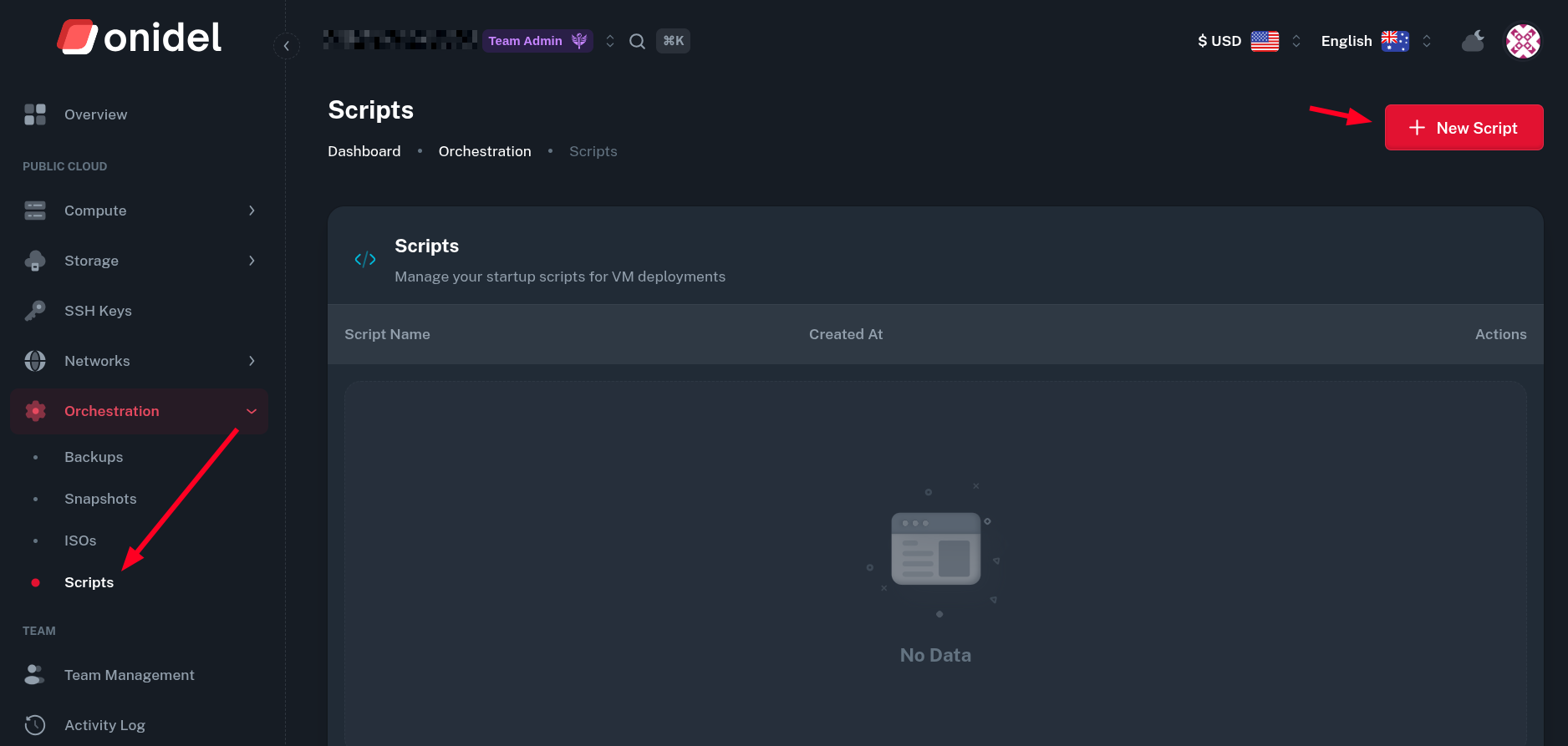Click the Team Management people icon
This screenshot has width=1568, height=746.
[35, 675]
